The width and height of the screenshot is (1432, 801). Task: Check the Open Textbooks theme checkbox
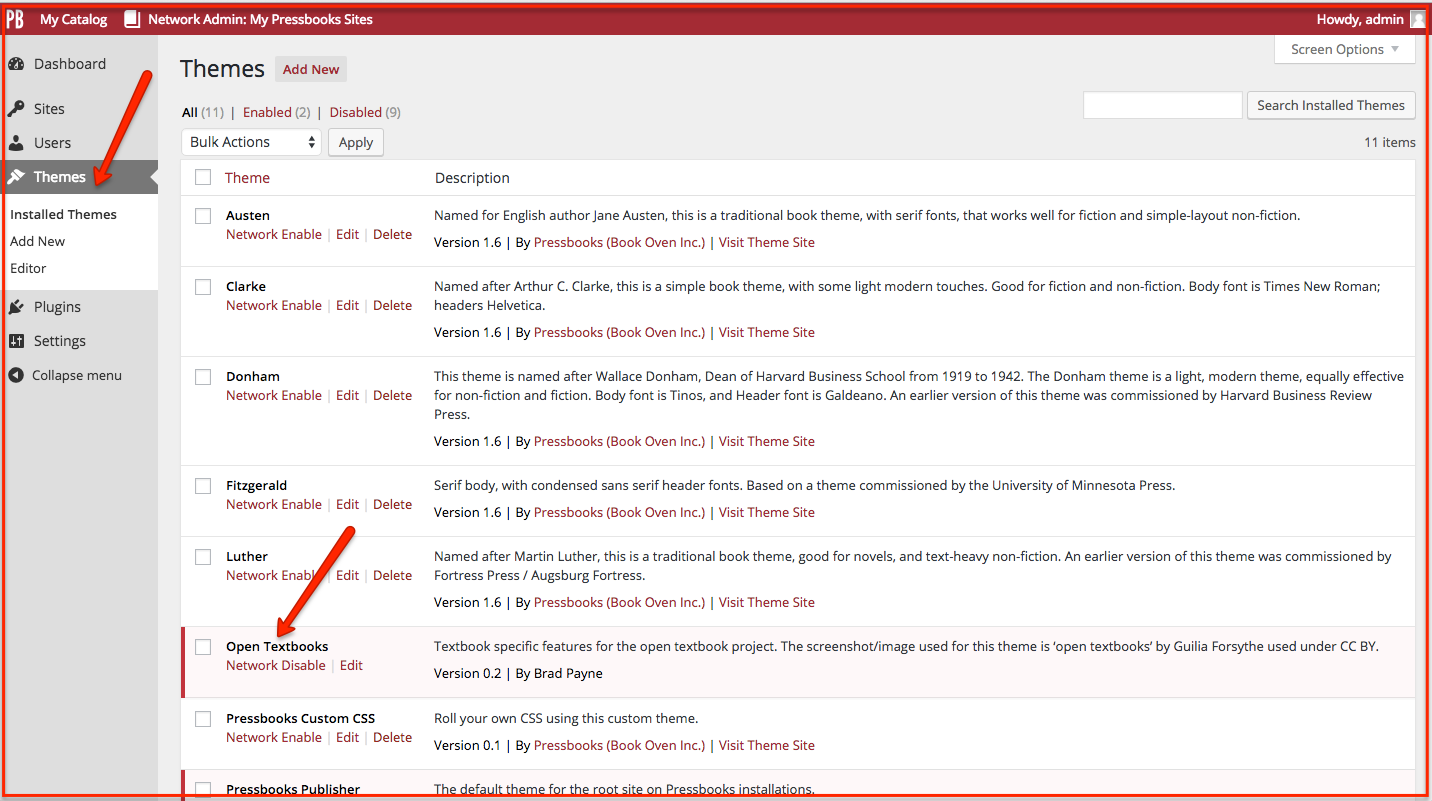coord(203,647)
